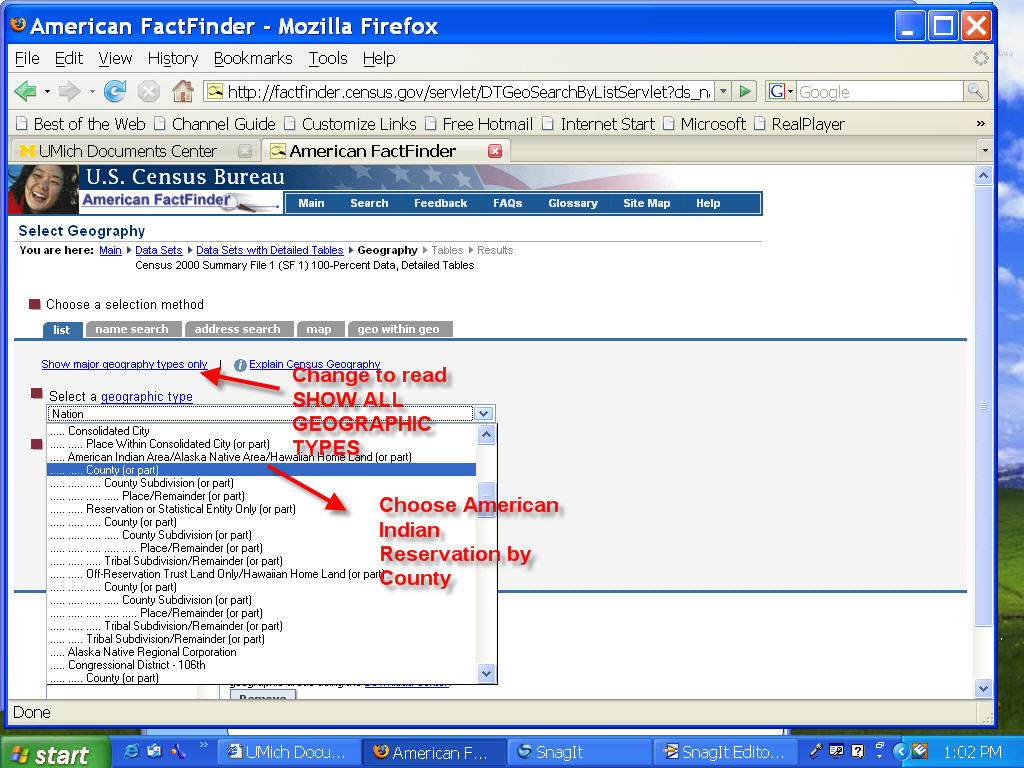The height and width of the screenshot is (768, 1024).
Task: Open the tab list dropdown arrow
Action: [985, 151]
